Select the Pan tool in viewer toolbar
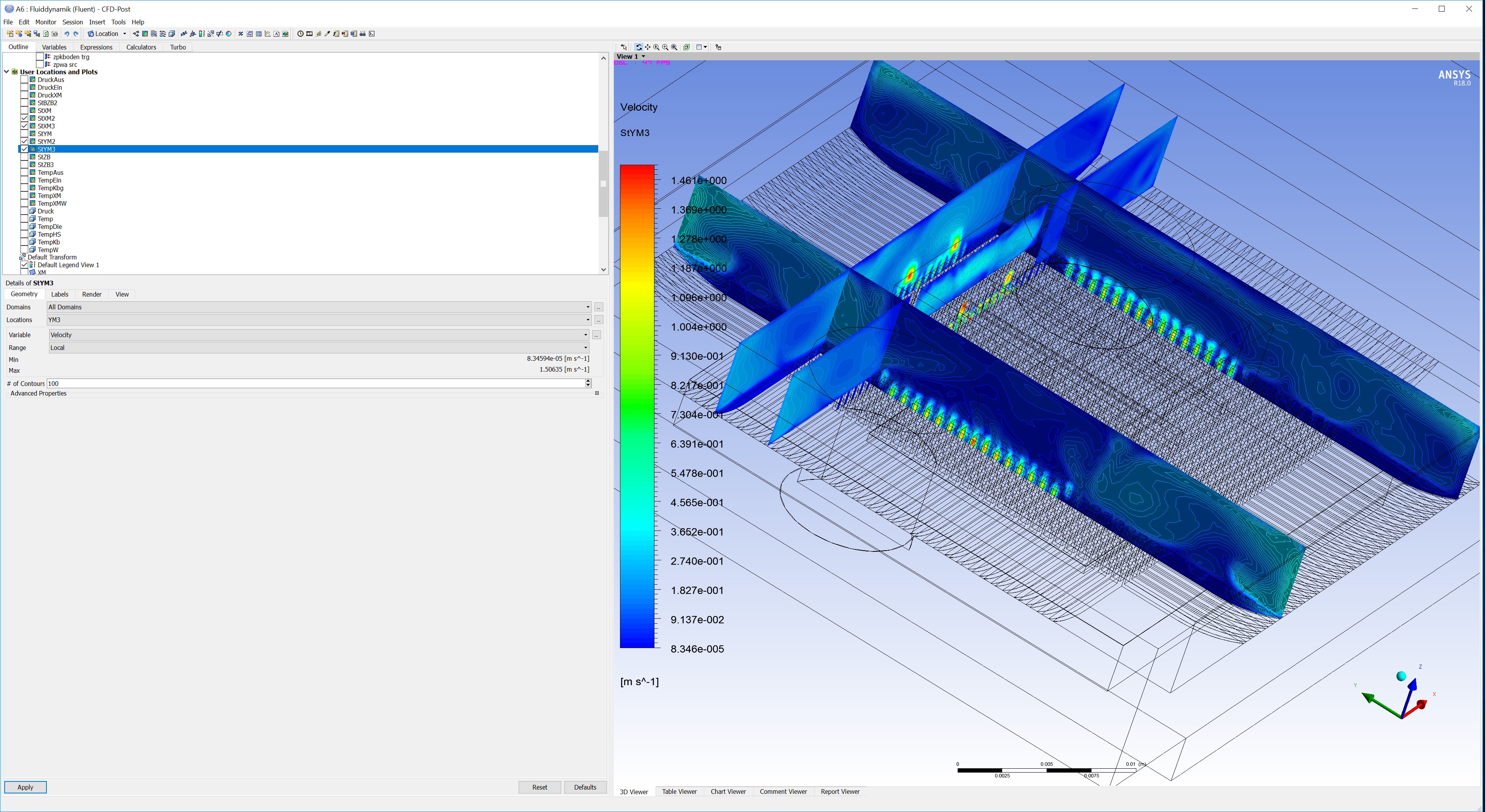 click(648, 47)
